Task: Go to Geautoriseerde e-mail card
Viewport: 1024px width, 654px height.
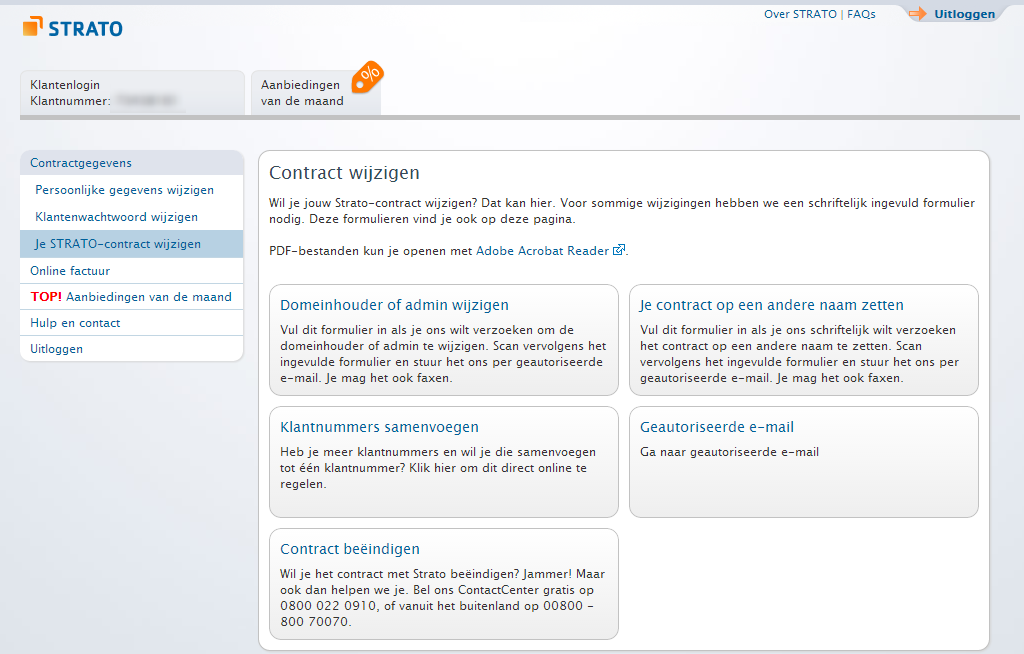Action: tap(717, 427)
